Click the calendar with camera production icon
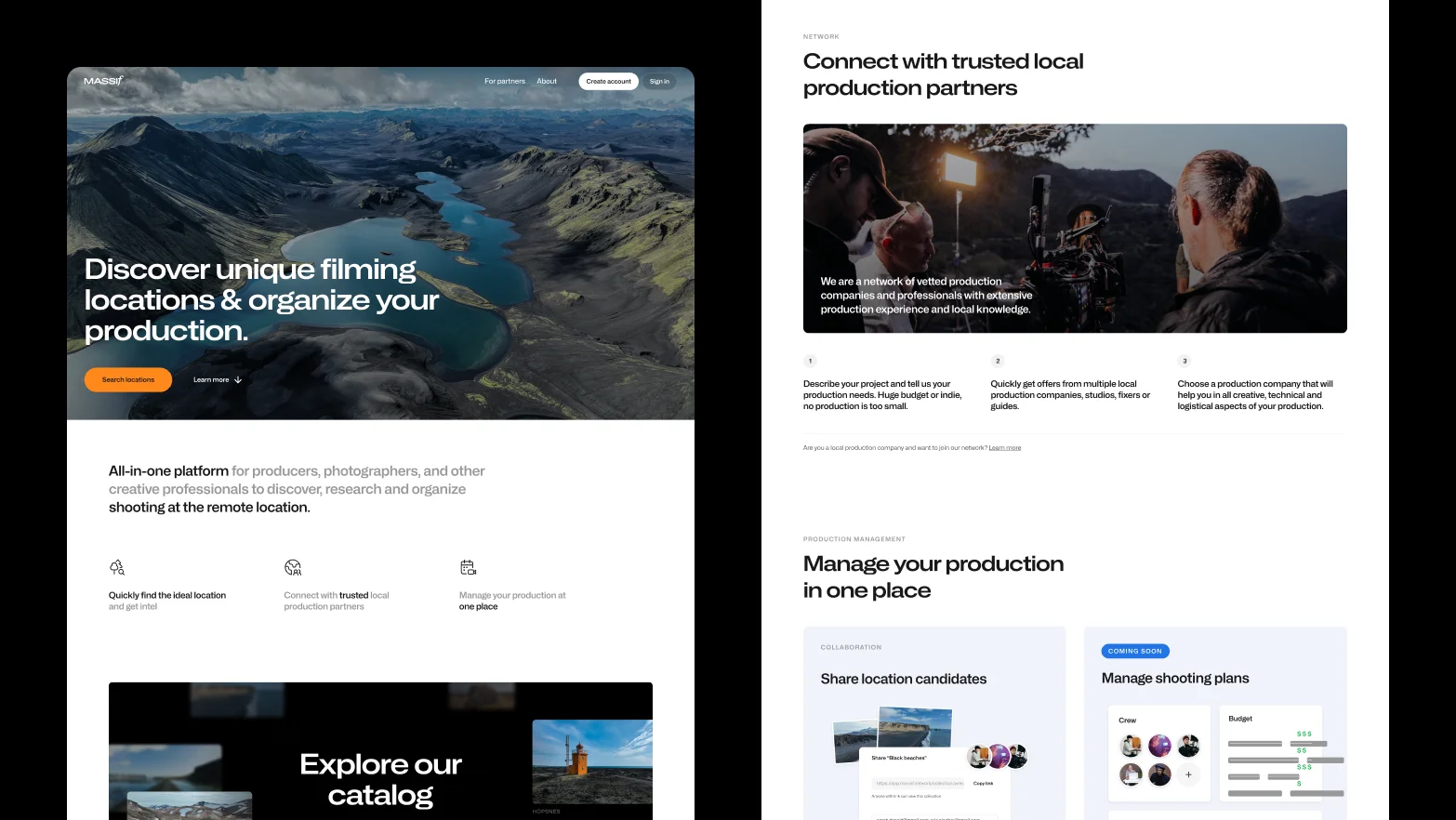The height and width of the screenshot is (820, 1456). [468, 567]
